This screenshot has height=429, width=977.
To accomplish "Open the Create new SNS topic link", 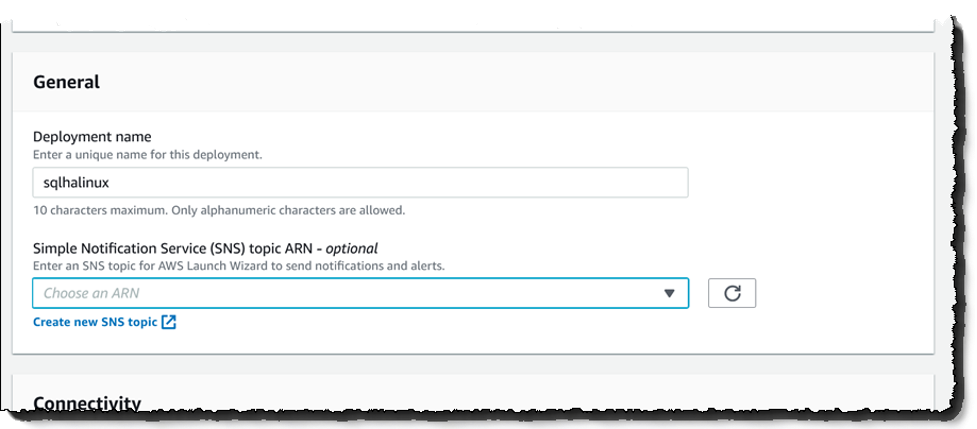I will click(x=95, y=322).
